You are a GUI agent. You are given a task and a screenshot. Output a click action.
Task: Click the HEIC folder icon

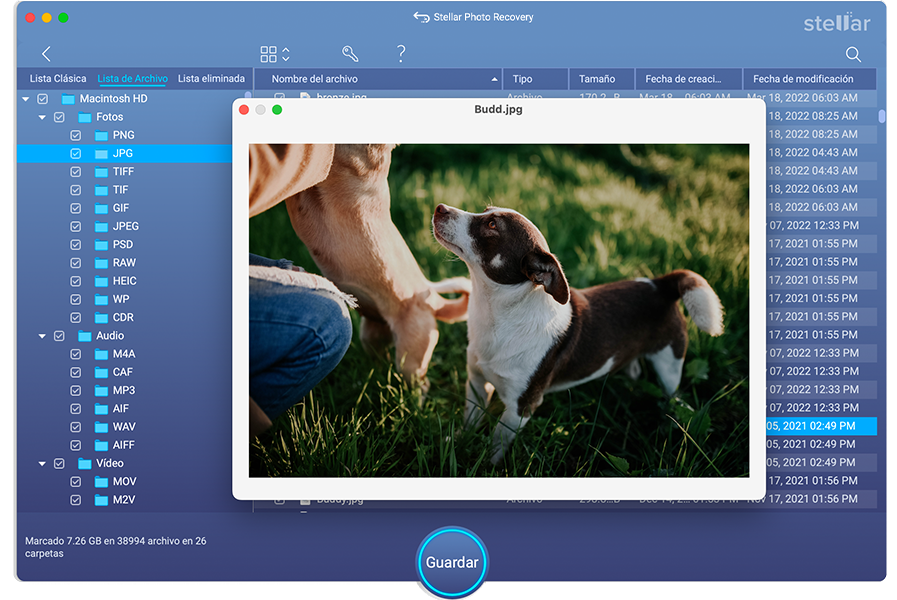click(x=101, y=281)
